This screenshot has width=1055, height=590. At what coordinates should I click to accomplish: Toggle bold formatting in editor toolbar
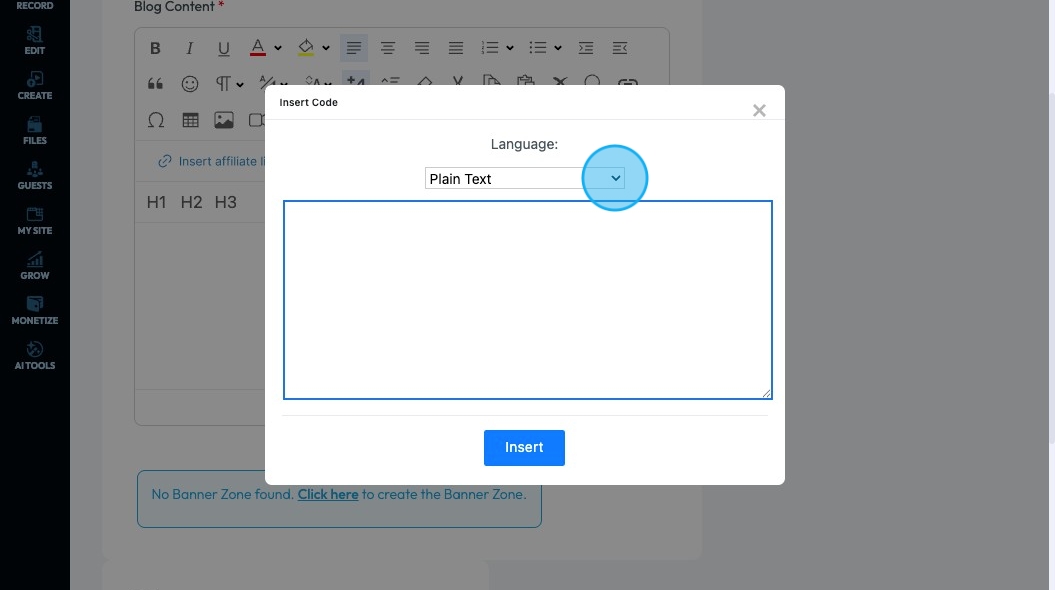155,48
